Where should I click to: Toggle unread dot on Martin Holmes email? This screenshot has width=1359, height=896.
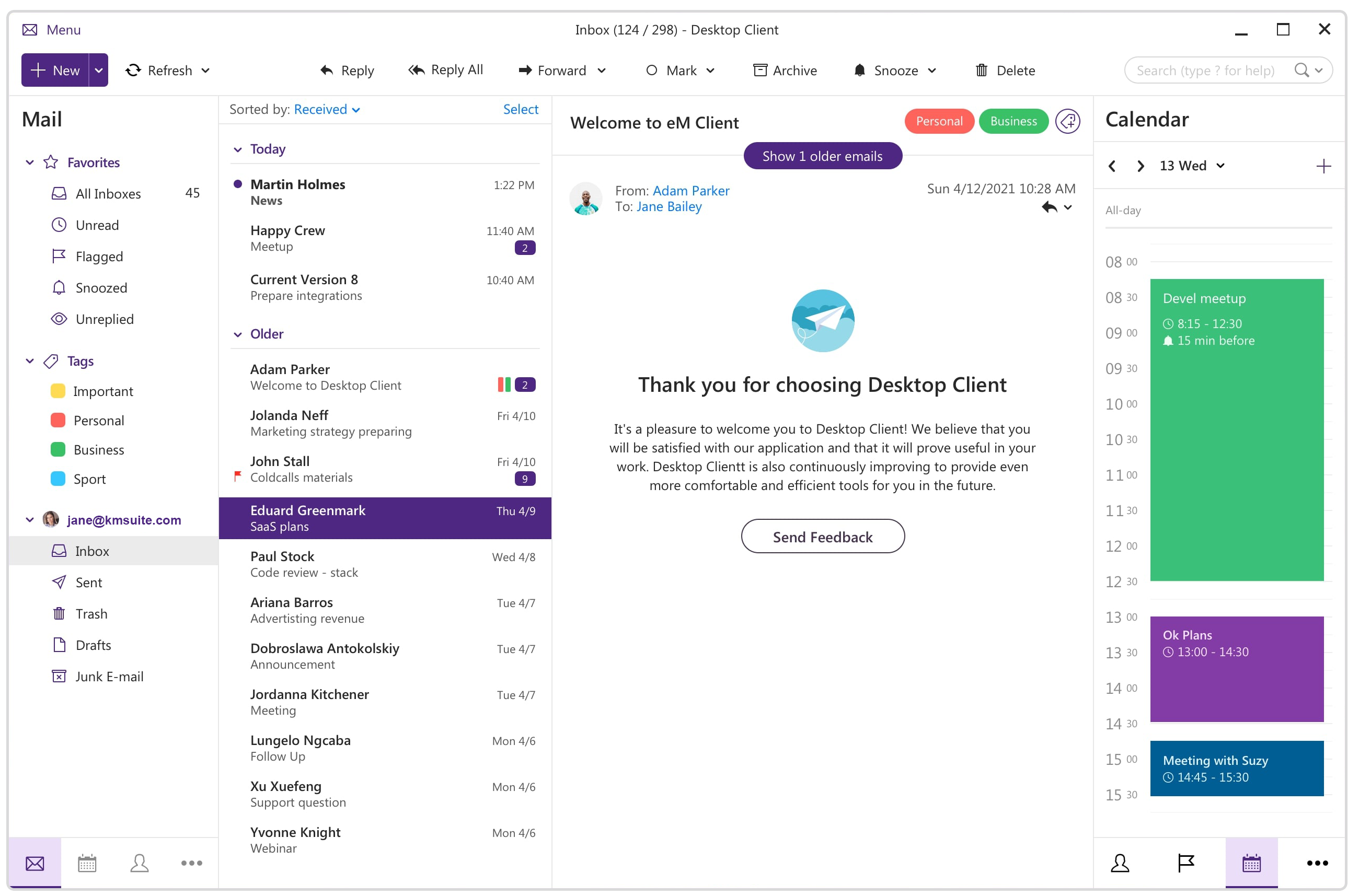pyautogui.click(x=238, y=184)
